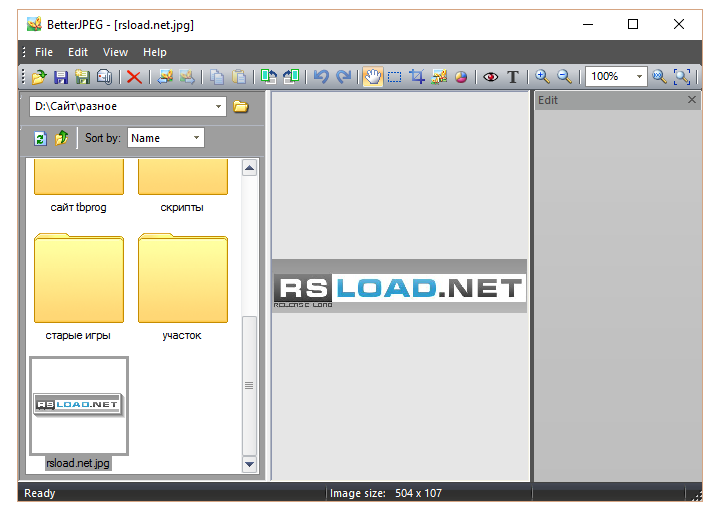This screenshot has height=522, width=725.
Task: Click the scroll up arrow in file browser
Action: (x=249, y=168)
